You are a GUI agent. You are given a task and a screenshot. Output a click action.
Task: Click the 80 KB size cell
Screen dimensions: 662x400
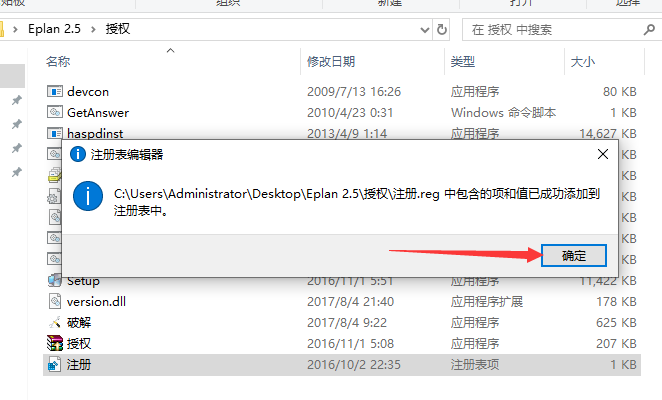click(619, 92)
